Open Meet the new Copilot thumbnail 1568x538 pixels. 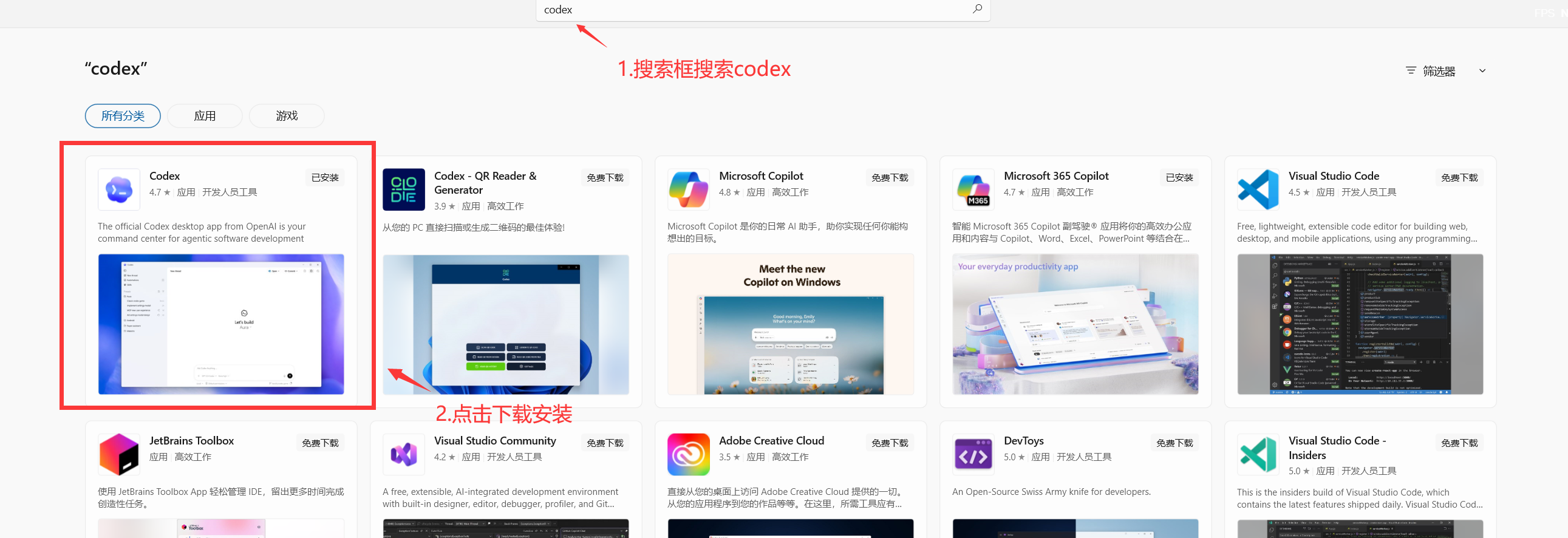(791, 324)
